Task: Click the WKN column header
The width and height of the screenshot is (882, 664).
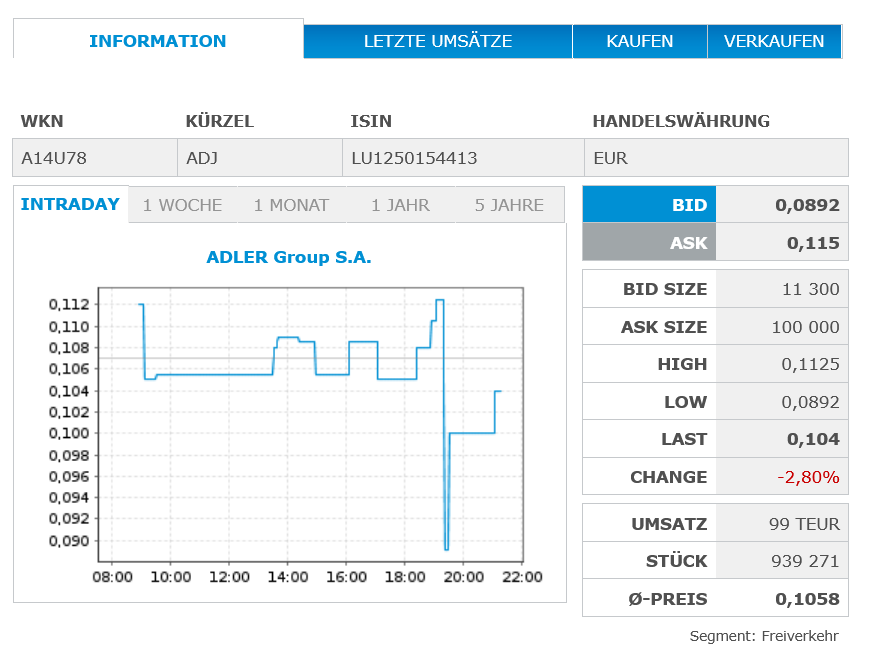Action: coord(42,121)
